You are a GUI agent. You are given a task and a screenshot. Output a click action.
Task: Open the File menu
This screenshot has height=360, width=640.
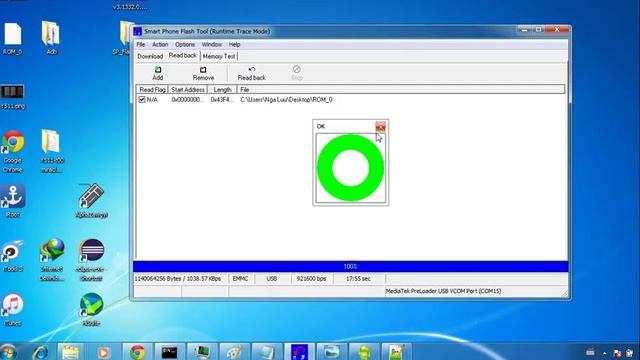[140, 44]
